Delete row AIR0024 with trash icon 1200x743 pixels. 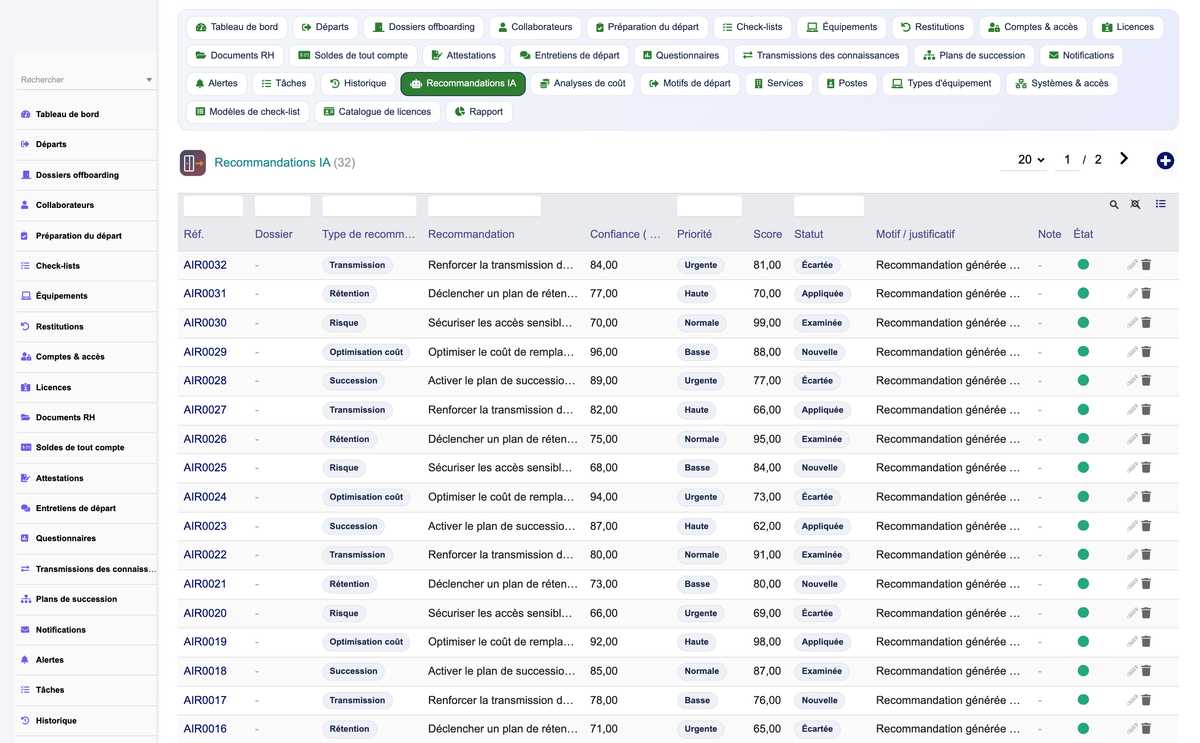[1147, 497]
